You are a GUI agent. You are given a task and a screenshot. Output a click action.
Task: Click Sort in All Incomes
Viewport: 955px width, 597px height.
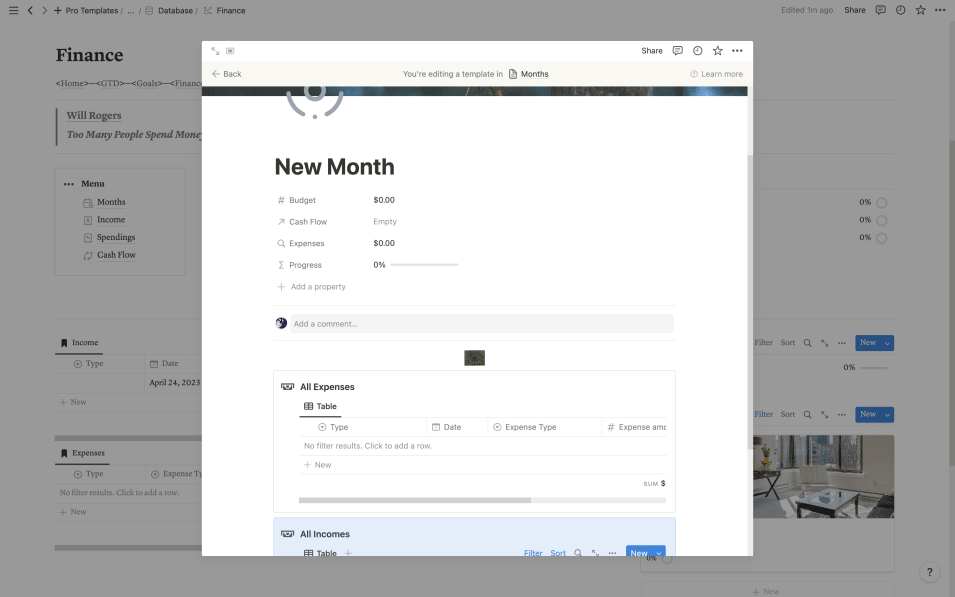pyautogui.click(x=558, y=553)
